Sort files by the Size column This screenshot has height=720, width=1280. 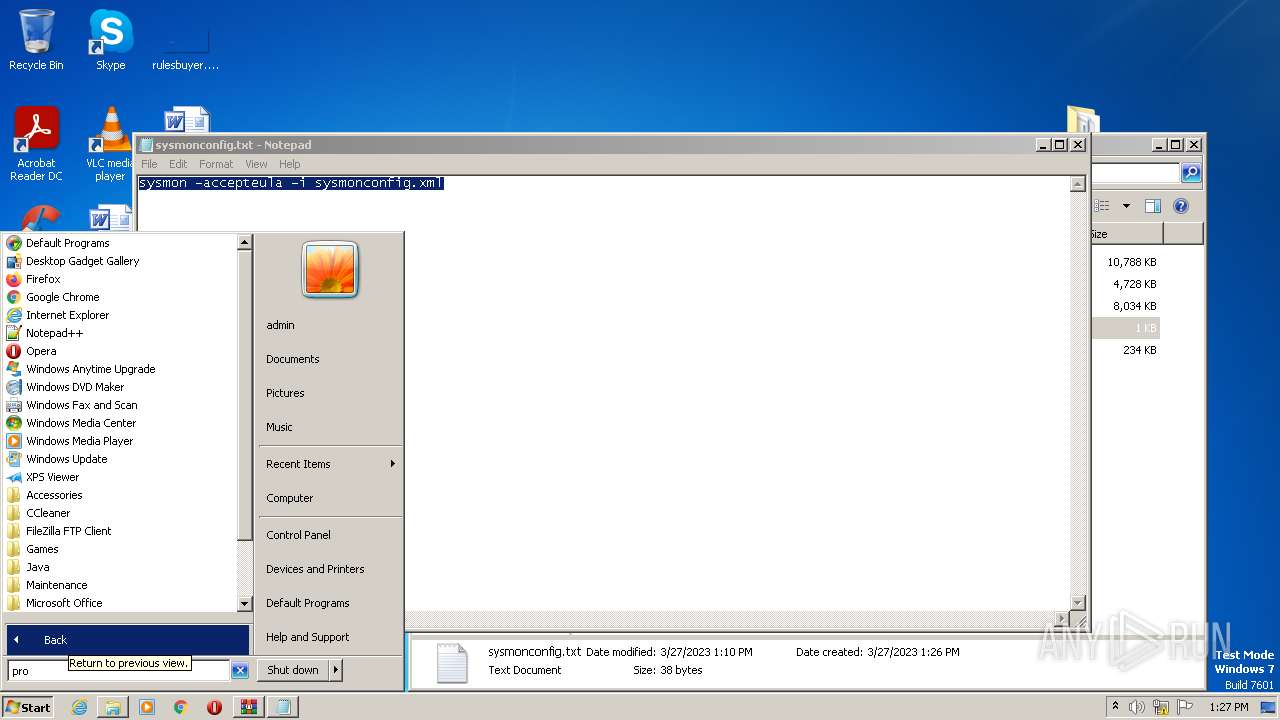point(1126,234)
